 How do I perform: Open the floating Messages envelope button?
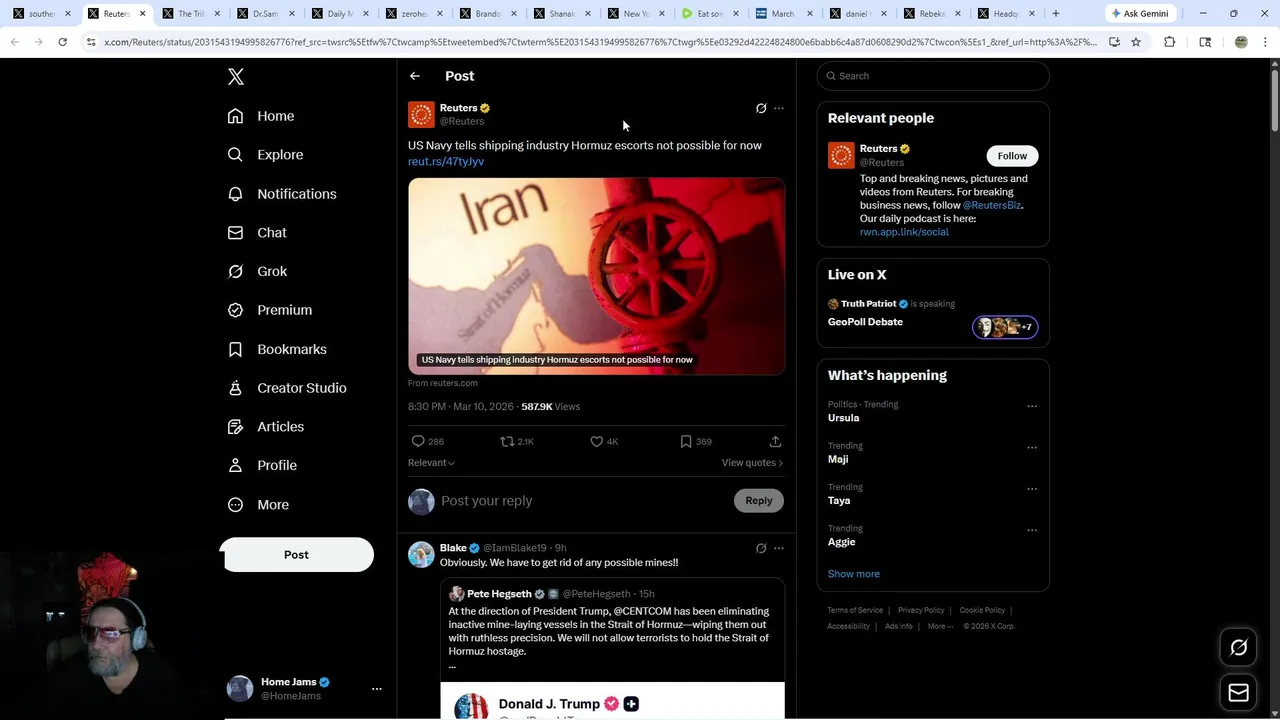(x=1238, y=693)
